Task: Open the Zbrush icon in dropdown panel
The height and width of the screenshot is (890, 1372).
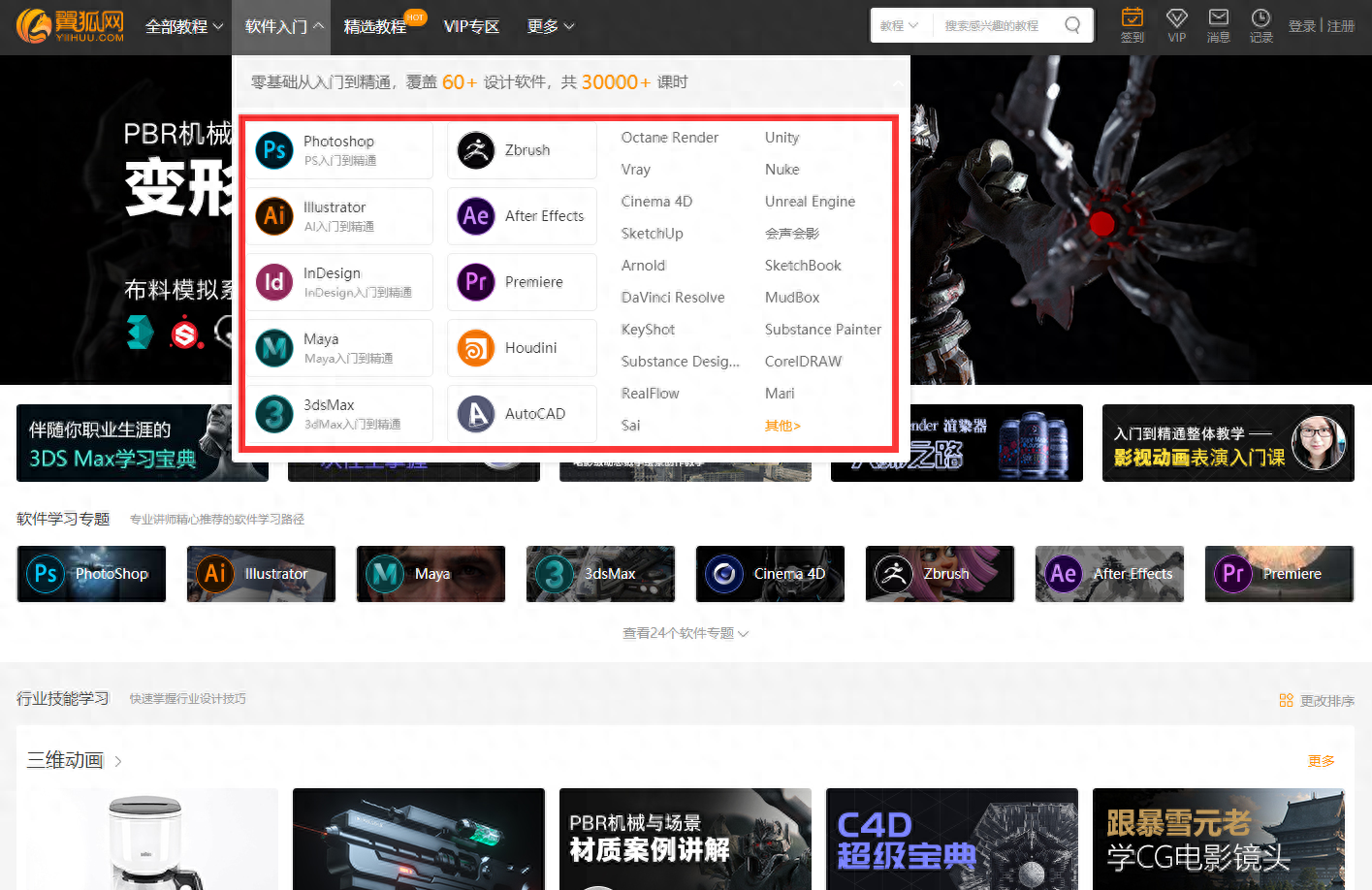Action: (x=476, y=150)
